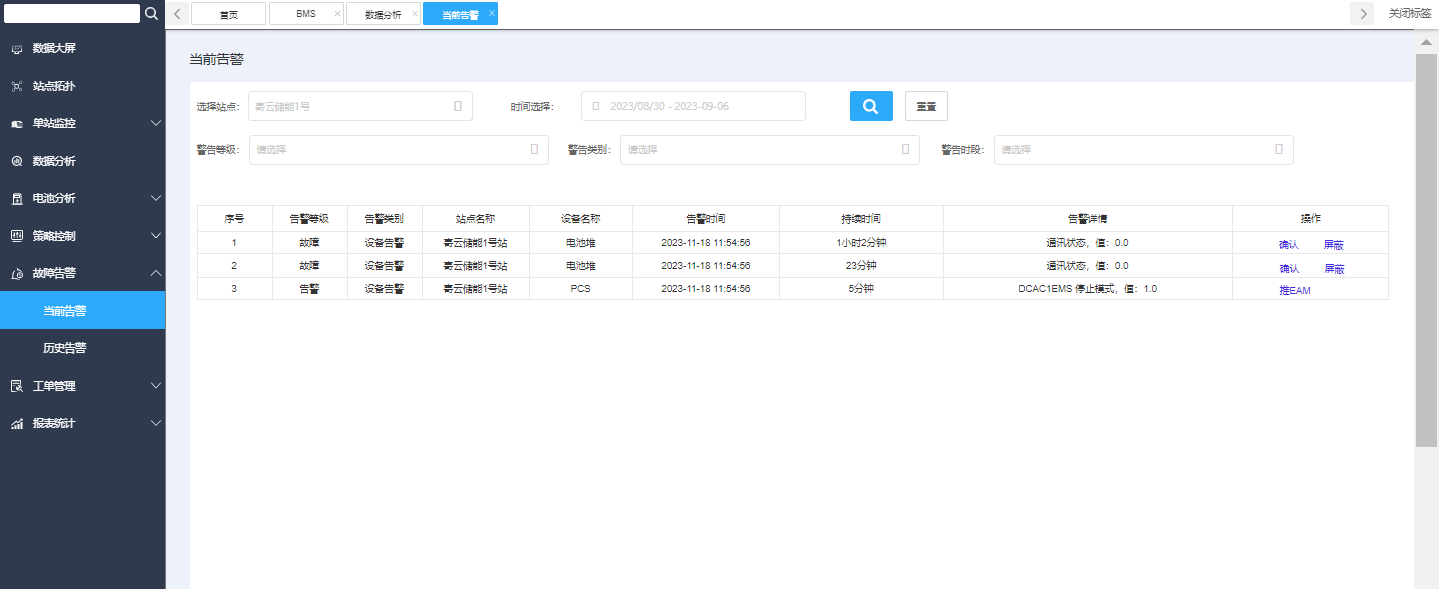Click the 1小时2分钟 duration cell

click(861, 242)
